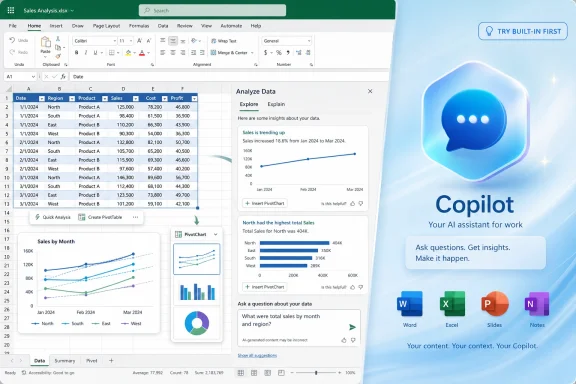
Task: Click the increase decimal icon
Action: [298, 53]
